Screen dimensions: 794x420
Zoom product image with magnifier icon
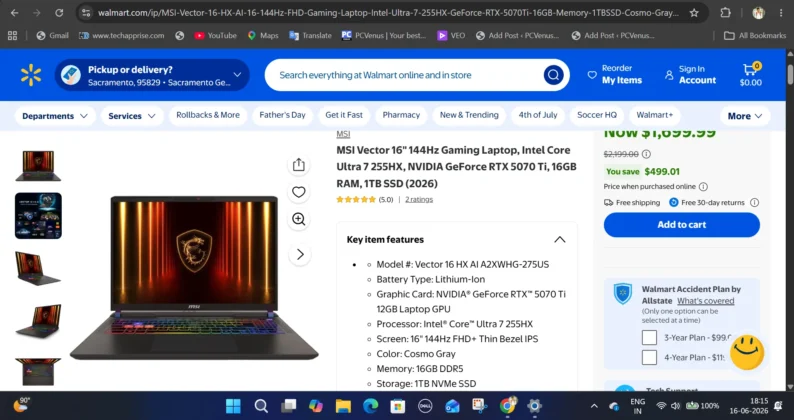pyautogui.click(x=299, y=219)
